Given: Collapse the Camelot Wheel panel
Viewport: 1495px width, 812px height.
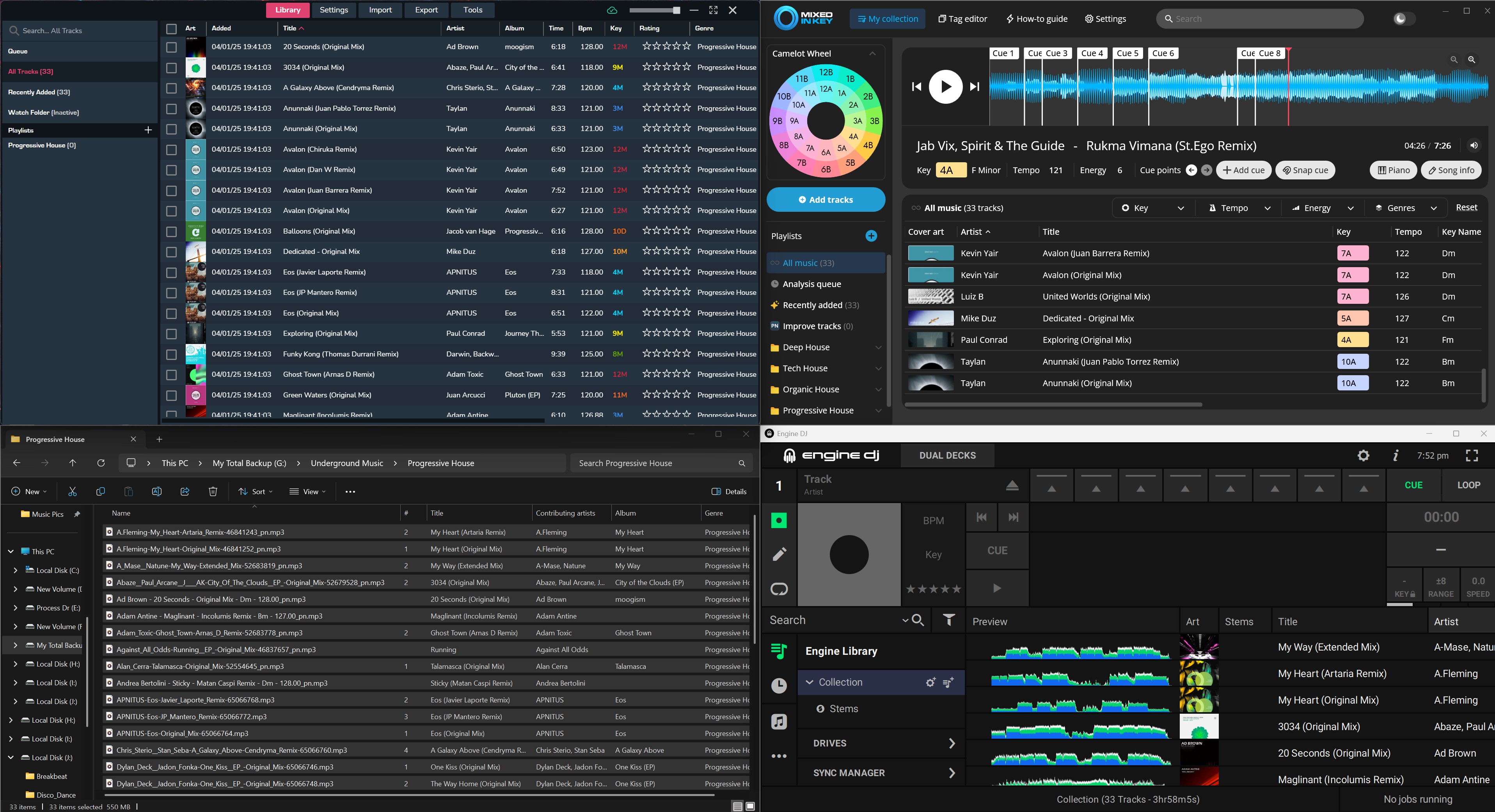Looking at the screenshot, I should (872, 53).
